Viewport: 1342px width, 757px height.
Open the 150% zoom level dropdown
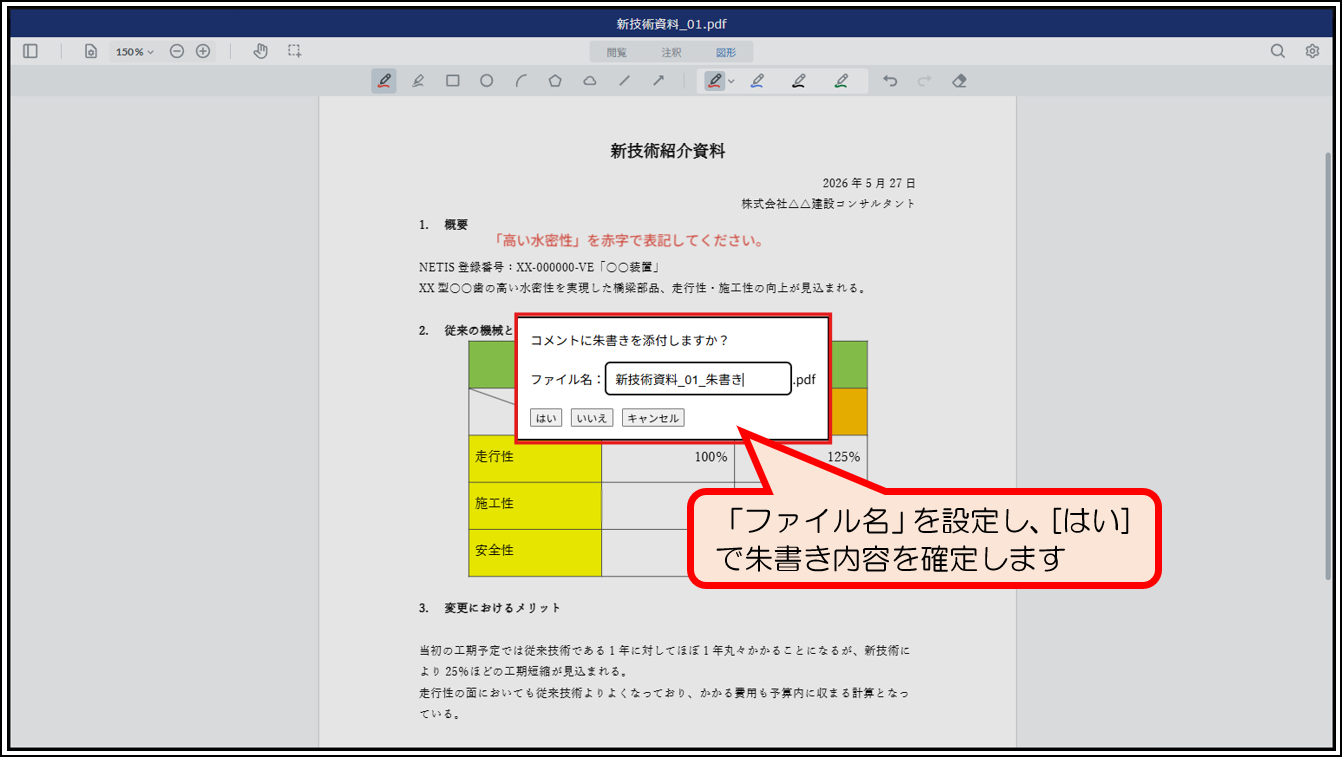135,51
